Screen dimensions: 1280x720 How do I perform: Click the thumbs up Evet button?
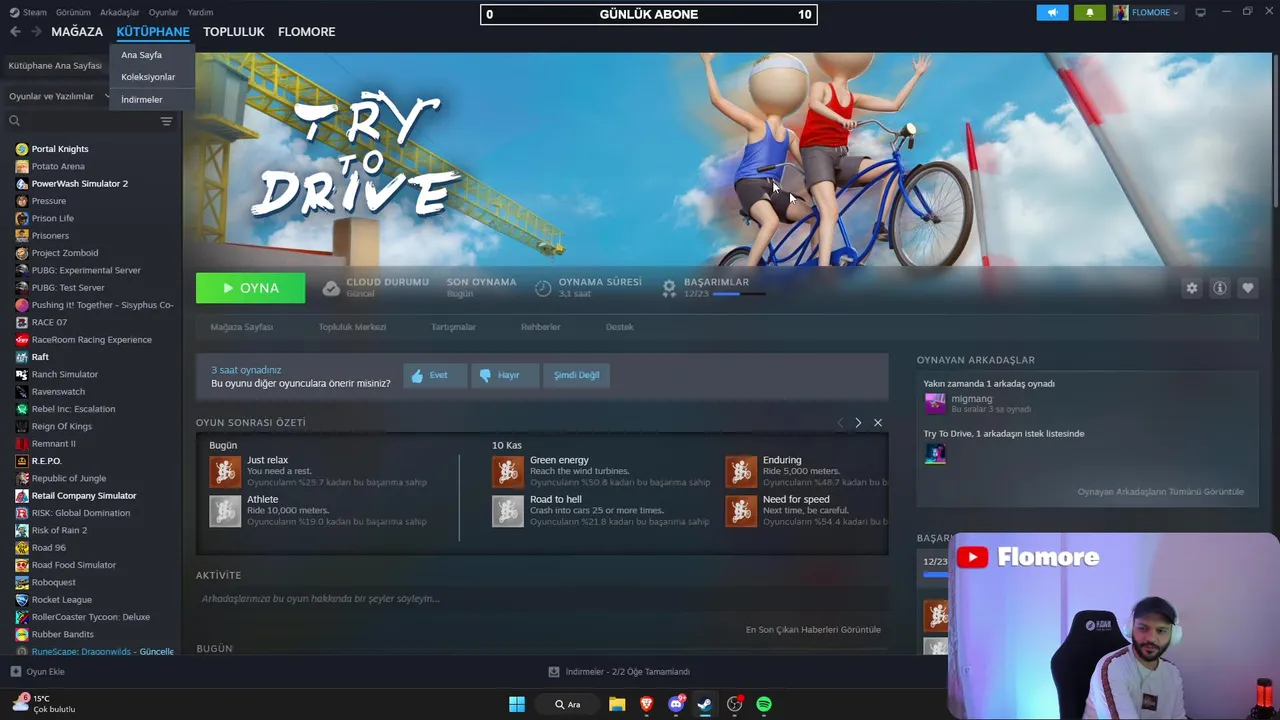pos(435,375)
